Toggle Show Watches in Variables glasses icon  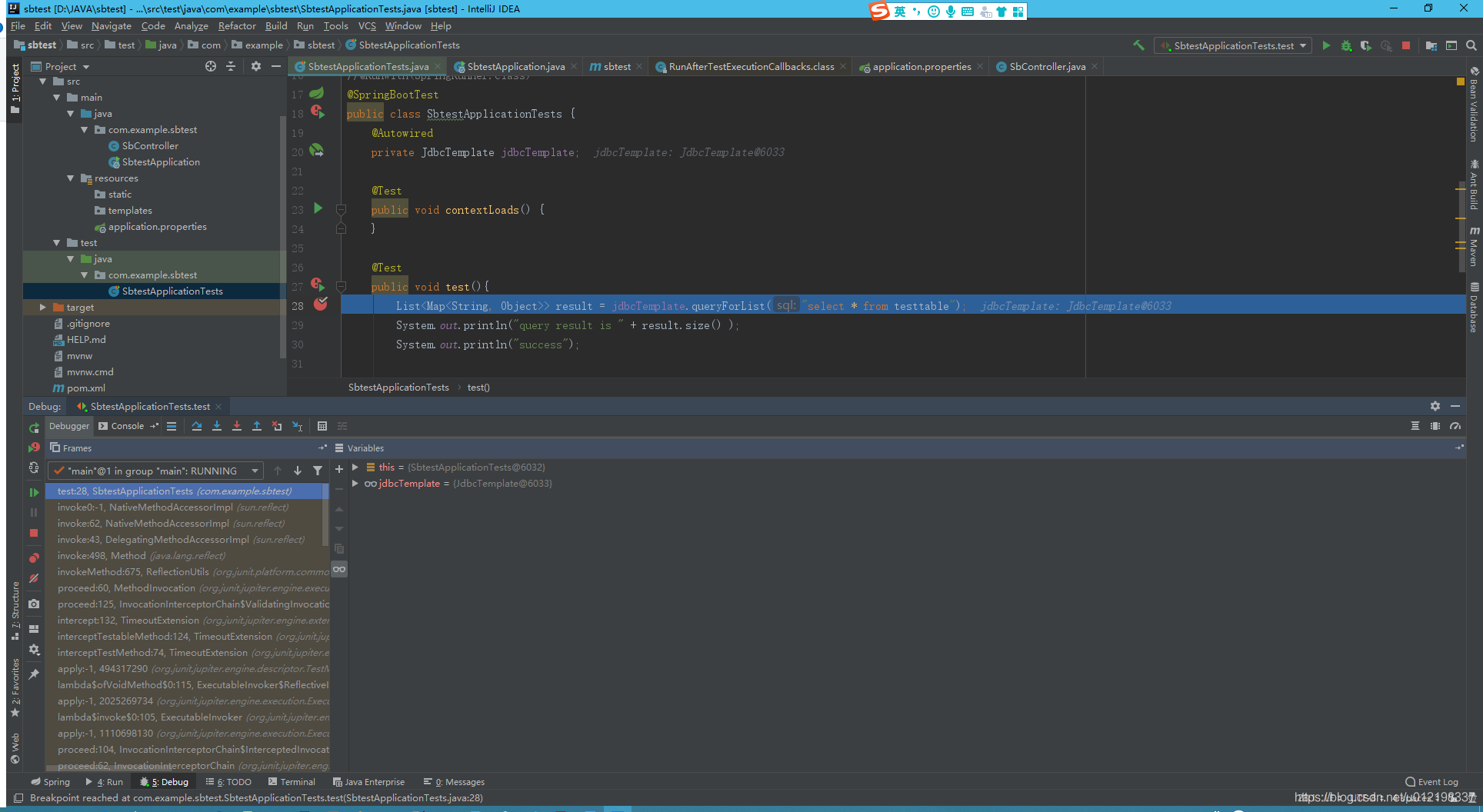339,569
